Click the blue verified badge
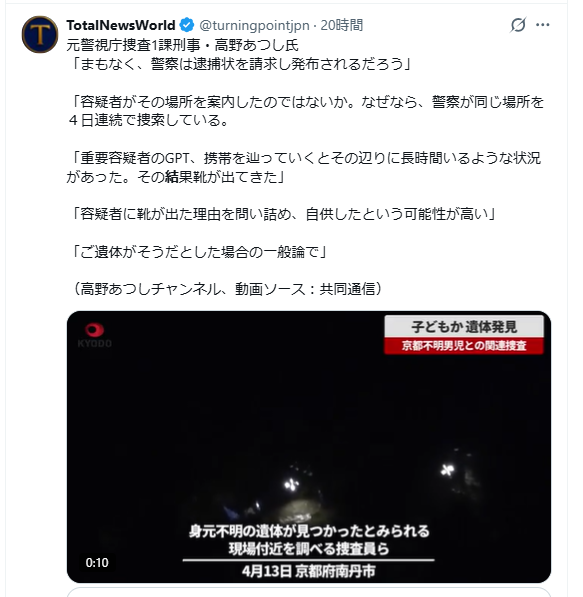583x597 pixels. 187,25
